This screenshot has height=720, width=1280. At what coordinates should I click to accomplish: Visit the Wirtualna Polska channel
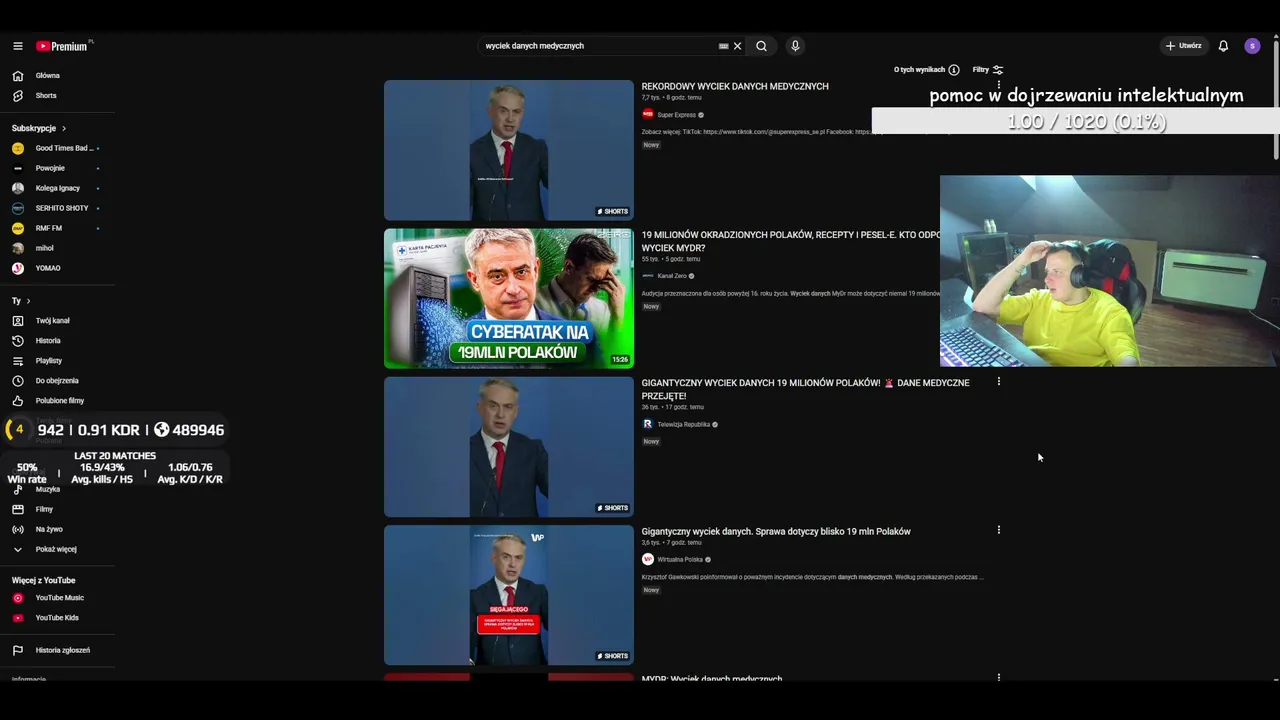point(680,560)
